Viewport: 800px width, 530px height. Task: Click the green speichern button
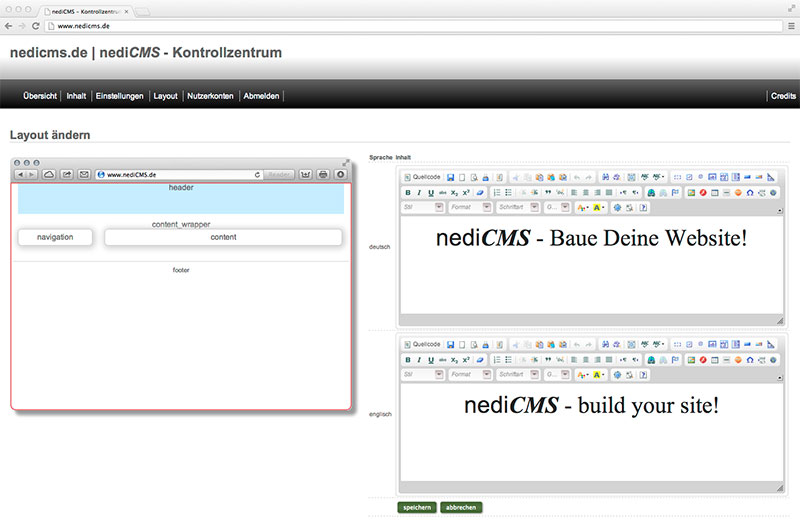coord(417,508)
